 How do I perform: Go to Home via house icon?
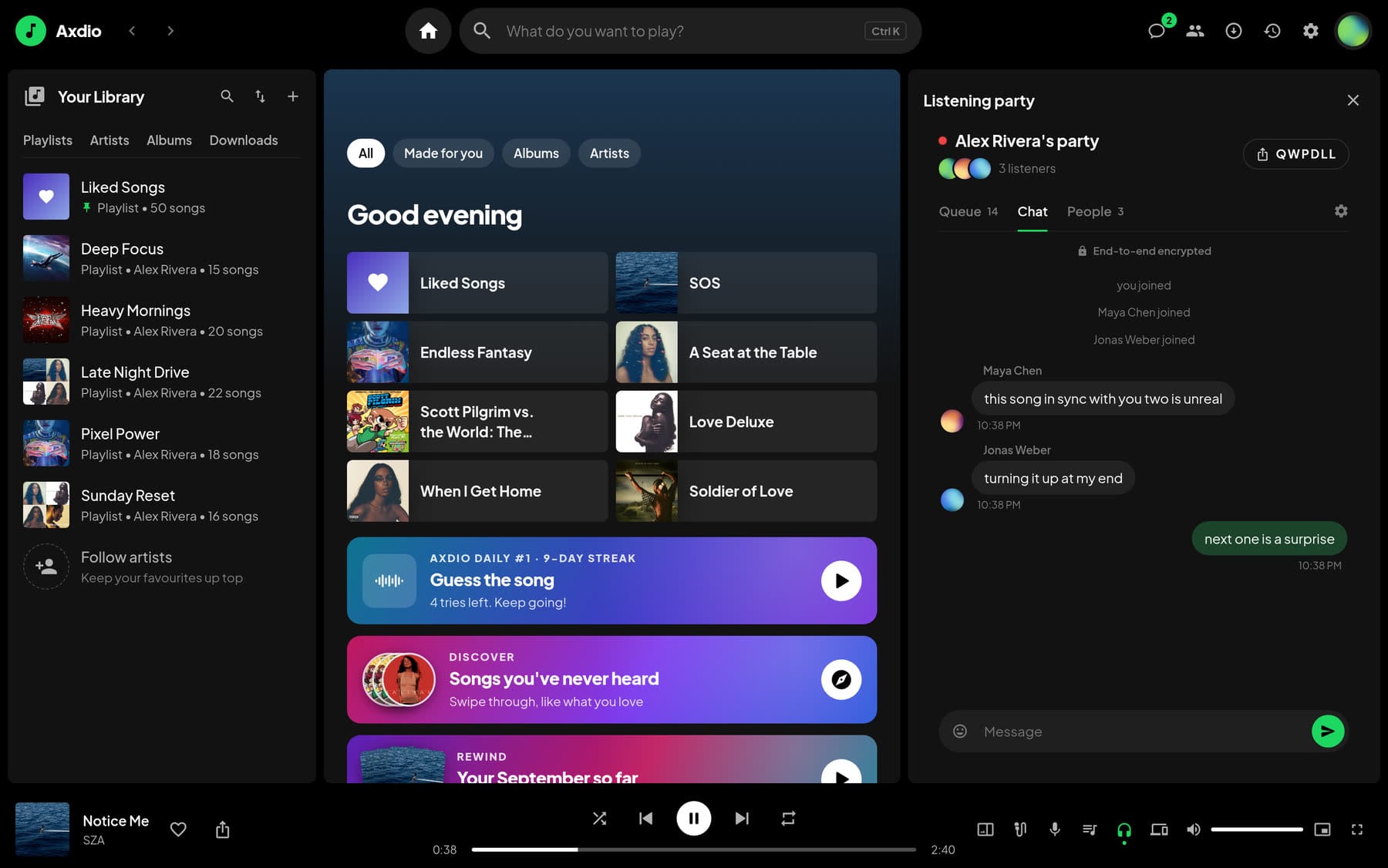[428, 31]
